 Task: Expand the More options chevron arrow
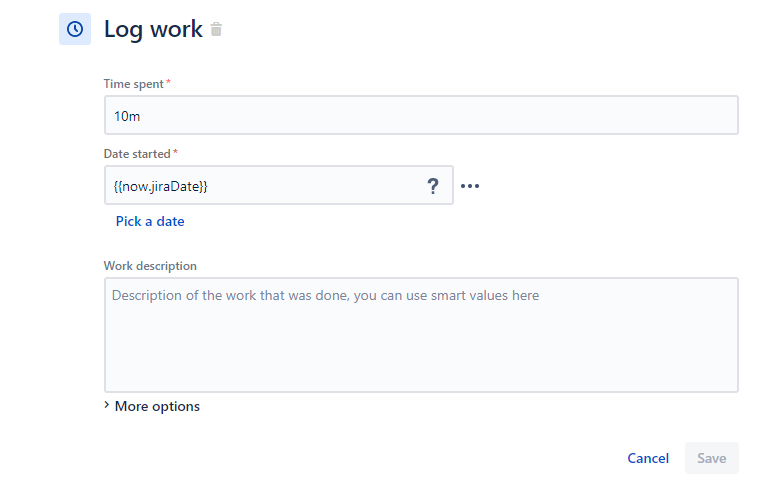106,405
